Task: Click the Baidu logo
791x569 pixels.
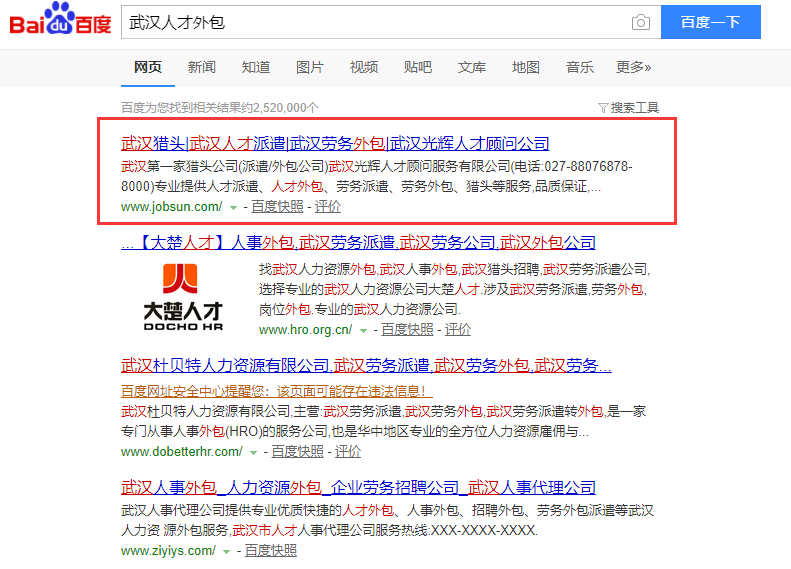Action: click(x=60, y=22)
